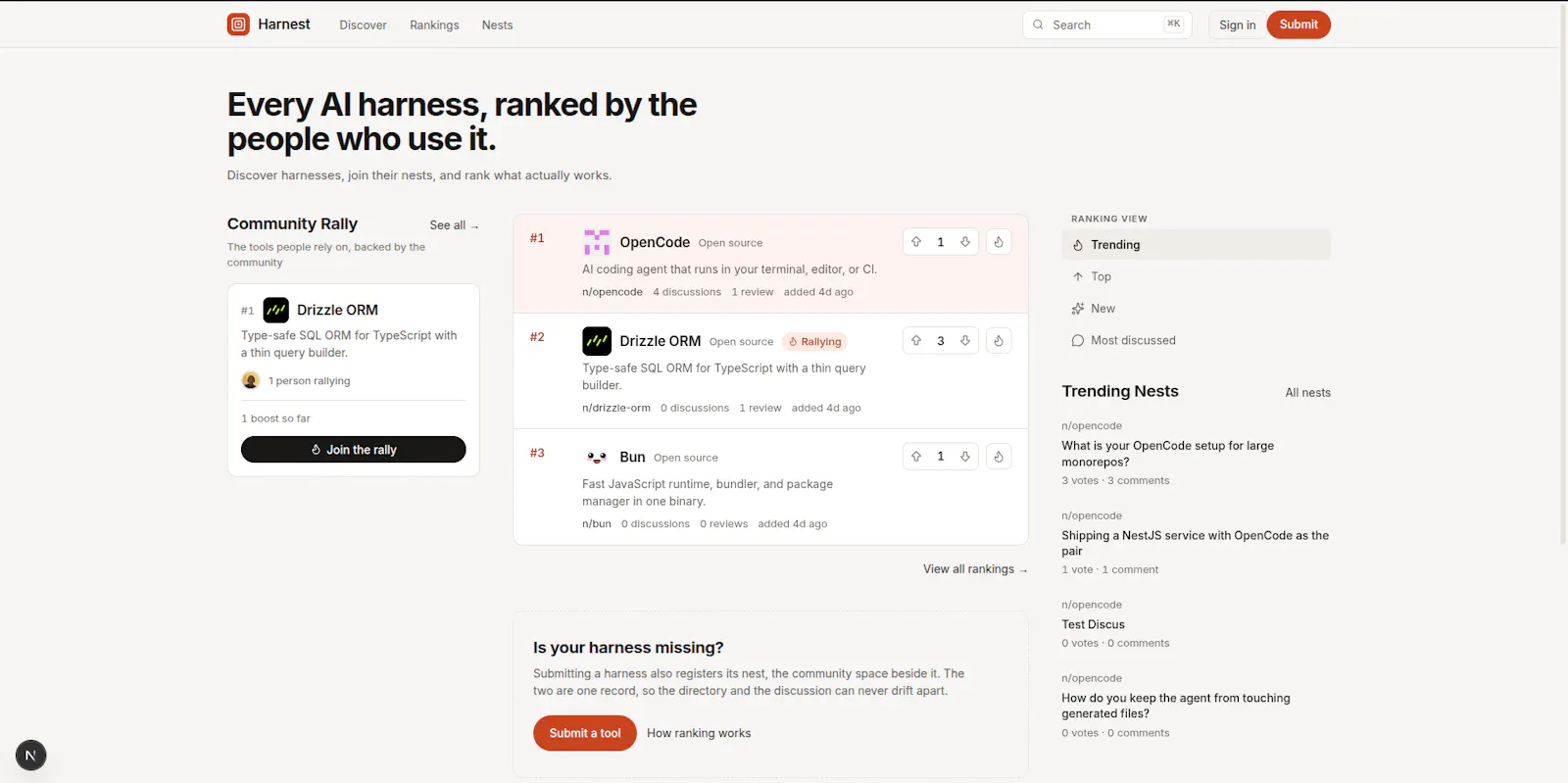Click the '1 boost so far' text
The width and height of the screenshot is (1568, 783).
[275, 418]
